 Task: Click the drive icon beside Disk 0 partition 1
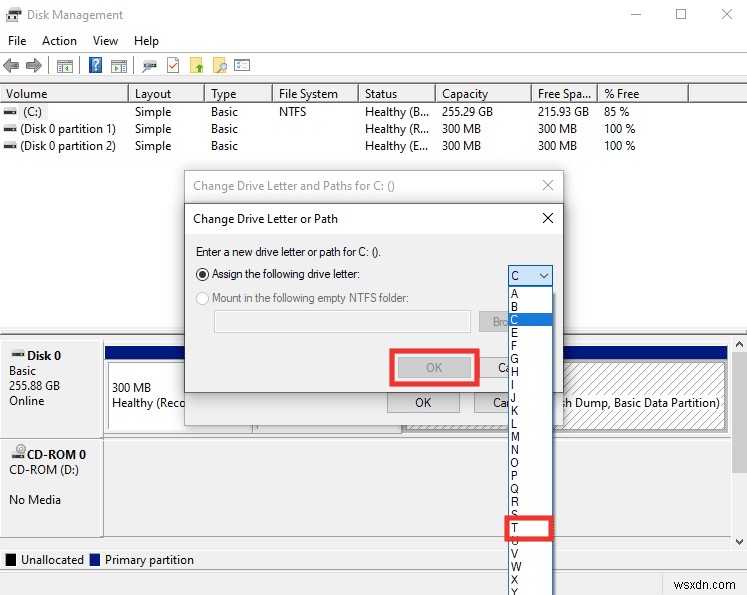(x=10, y=129)
